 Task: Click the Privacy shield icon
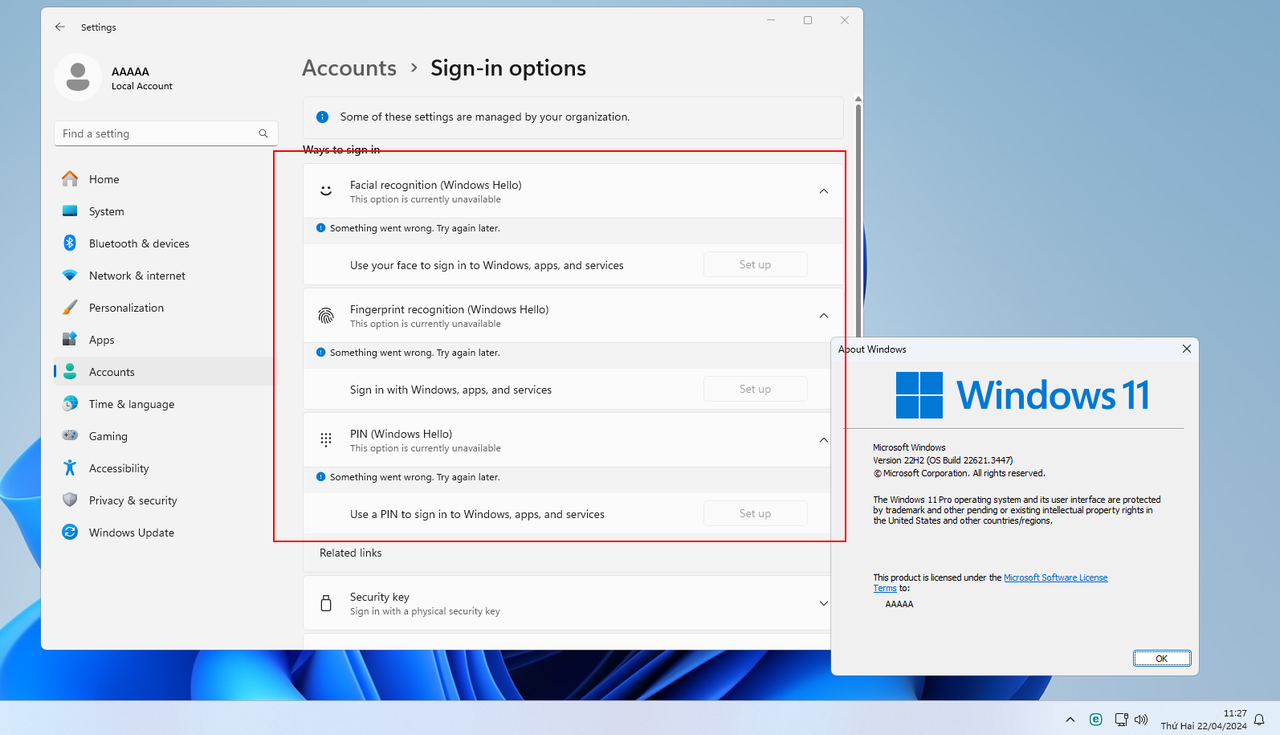pos(70,499)
